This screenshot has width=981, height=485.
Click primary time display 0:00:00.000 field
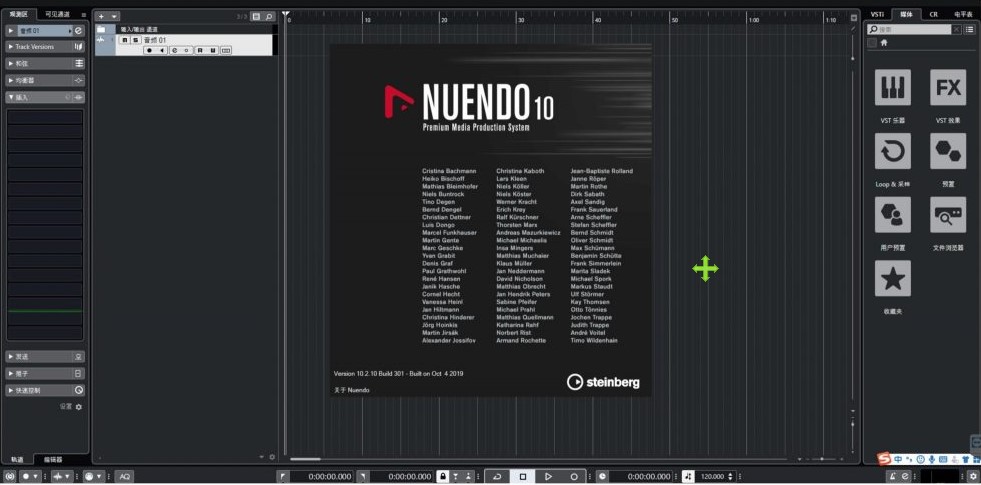[x=640, y=476]
